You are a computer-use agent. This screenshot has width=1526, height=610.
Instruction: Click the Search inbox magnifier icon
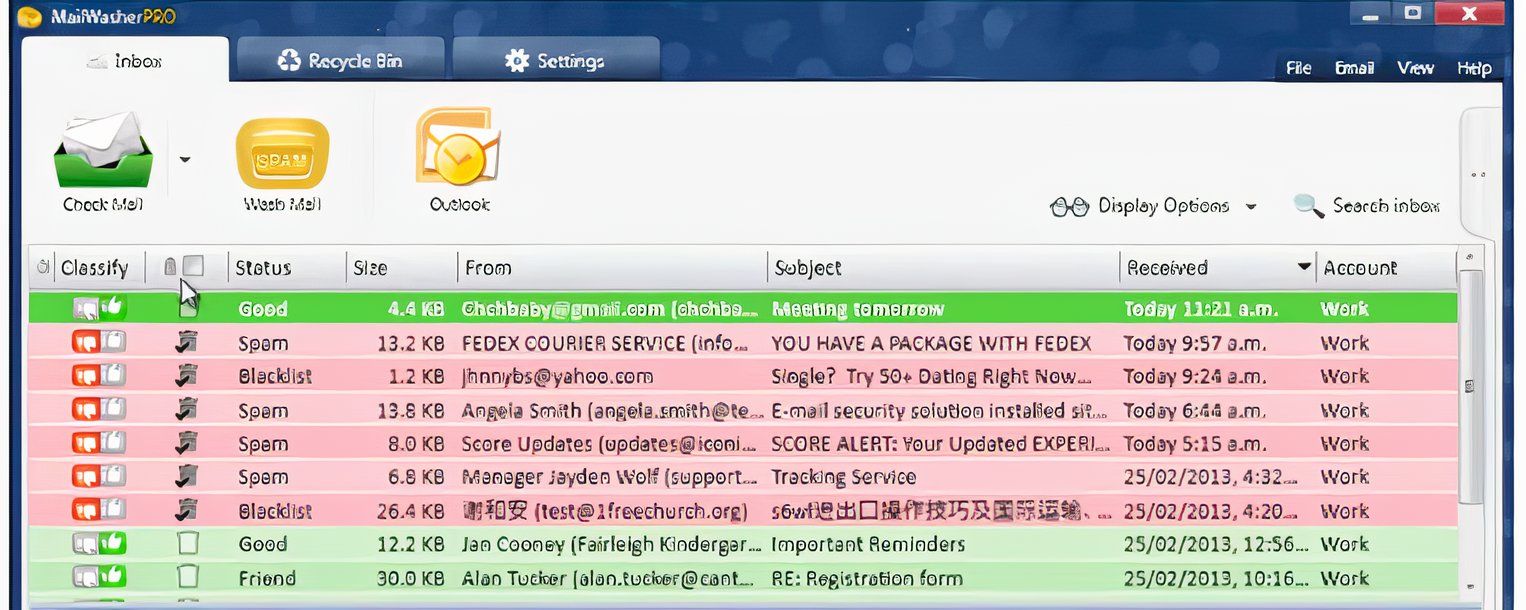1308,206
